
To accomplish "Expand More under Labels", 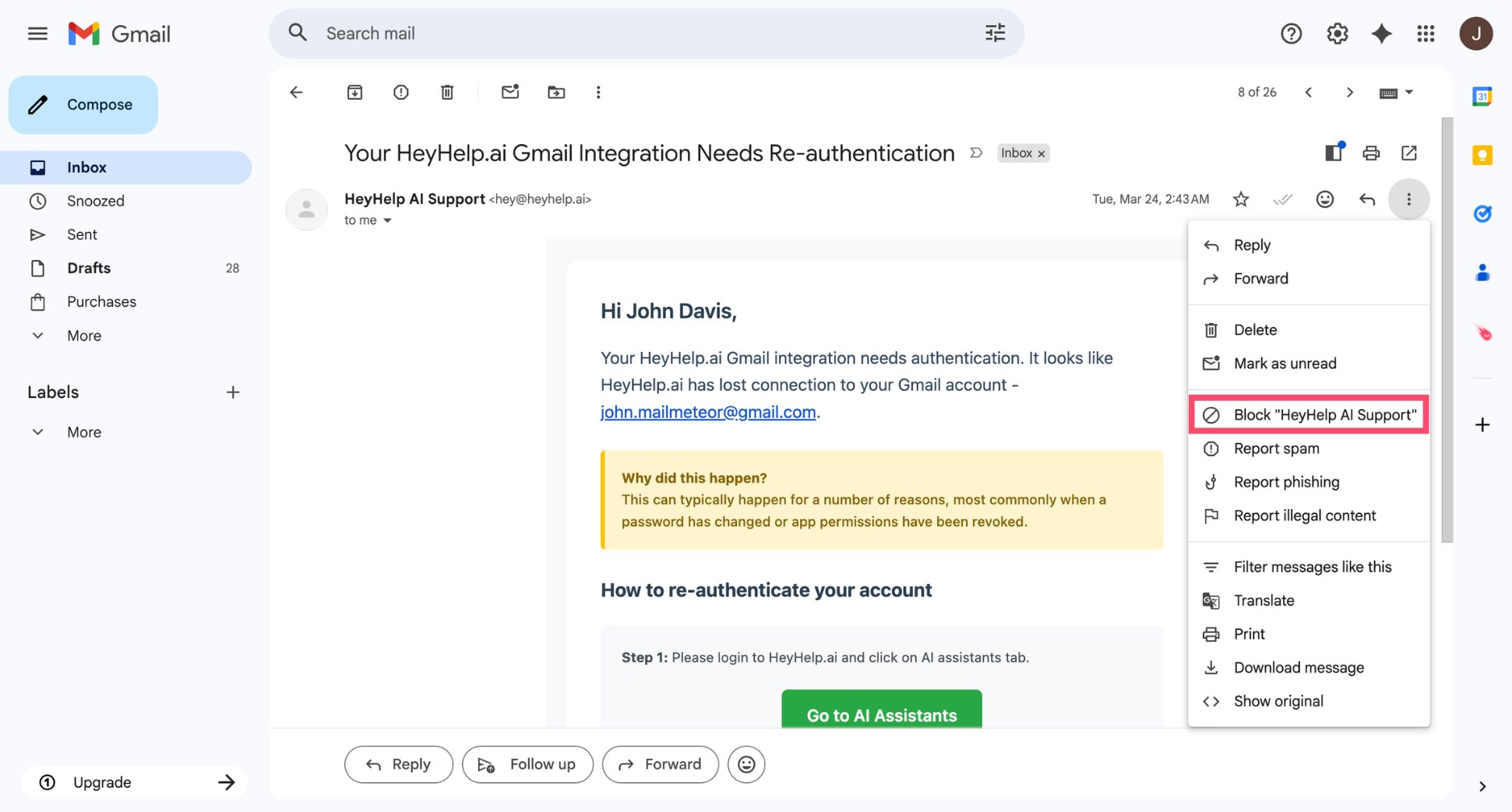I will 84,432.
